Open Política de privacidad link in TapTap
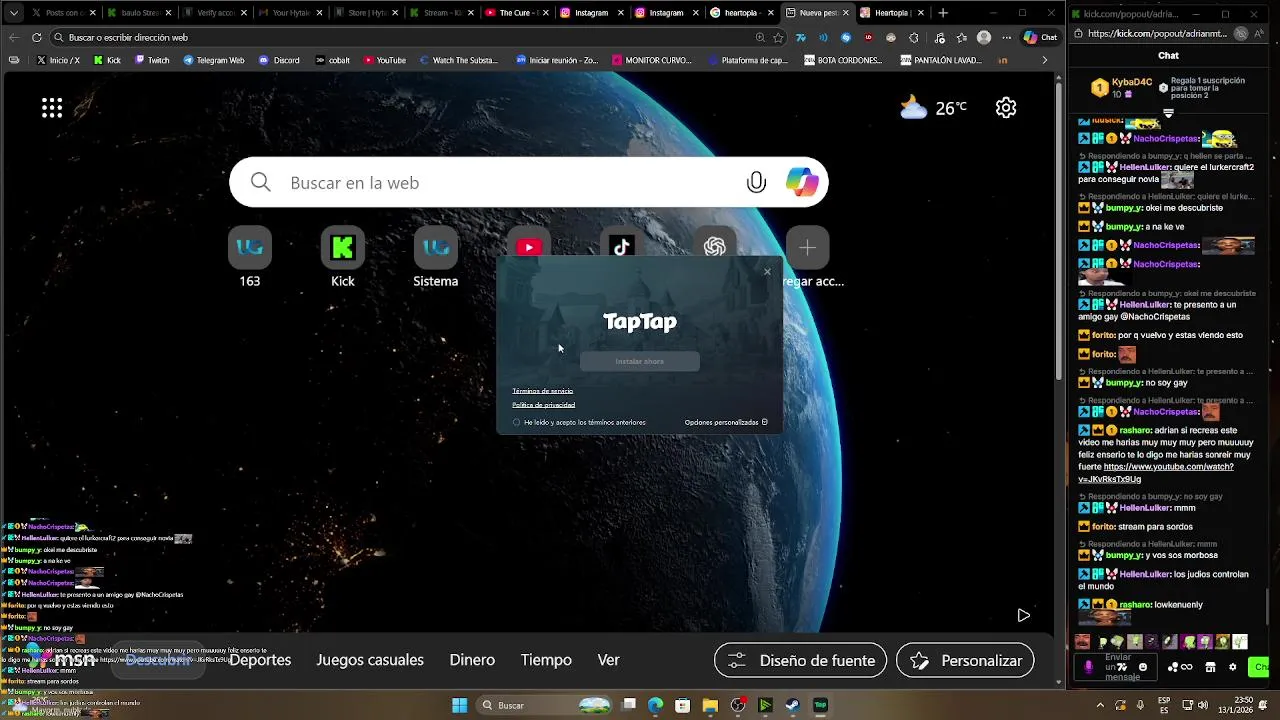Screen dimensions: 1280x720 (x=544, y=405)
